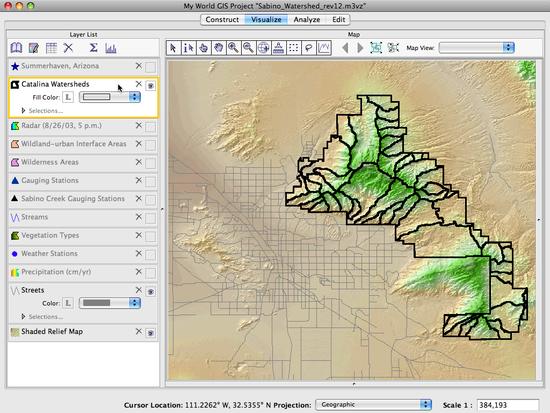This screenshot has width=550, height=413.
Task: Open the layer table icon
Action: [51, 48]
